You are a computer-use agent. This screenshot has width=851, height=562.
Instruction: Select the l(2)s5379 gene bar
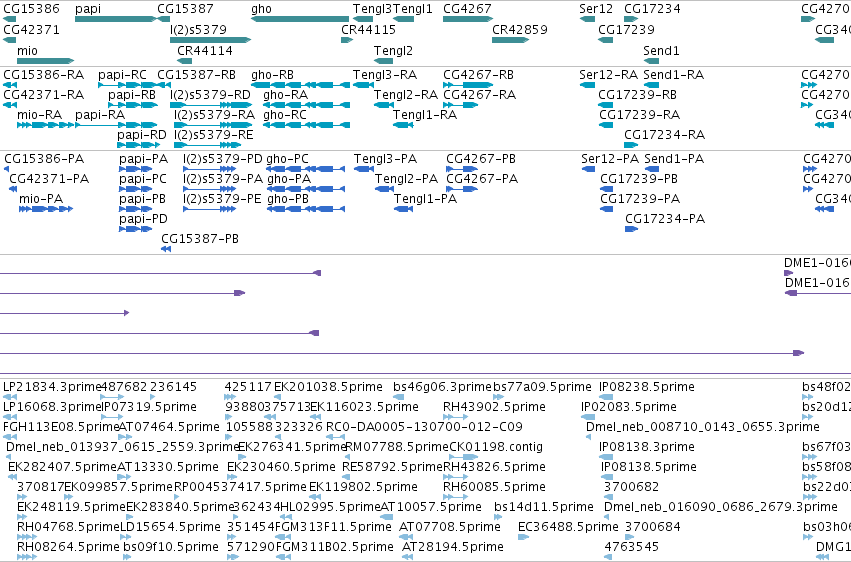click(x=211, y=40)
